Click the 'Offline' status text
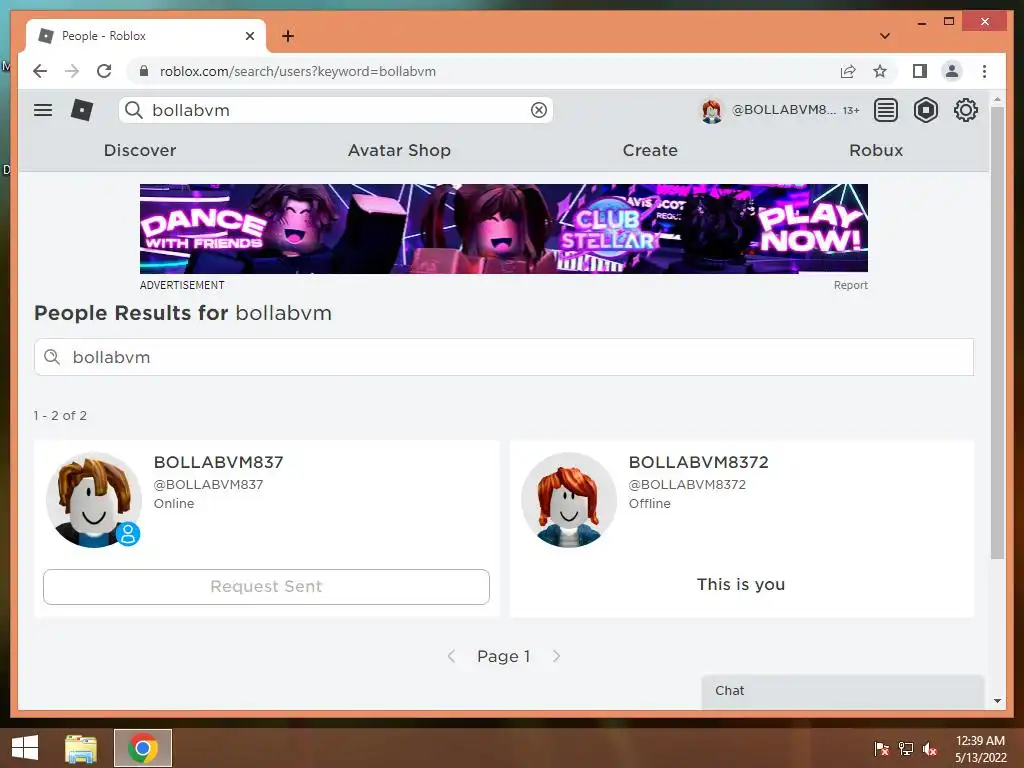Image resolution: width=1024 pixels, height=768 pixels. point(650,504)
